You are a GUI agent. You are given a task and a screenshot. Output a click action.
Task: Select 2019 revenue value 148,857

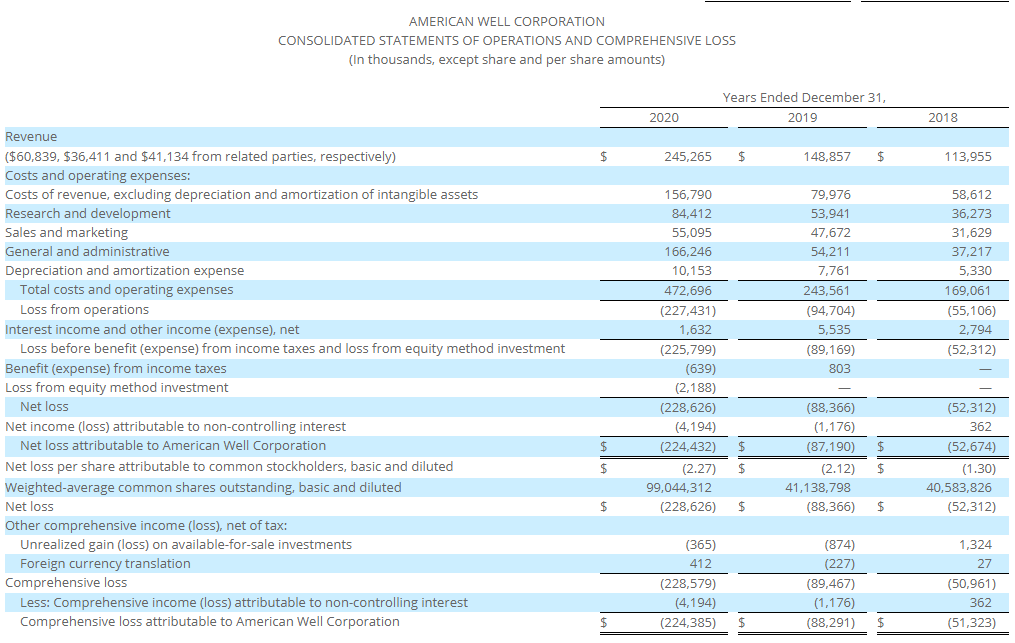(x=827, y=157)
